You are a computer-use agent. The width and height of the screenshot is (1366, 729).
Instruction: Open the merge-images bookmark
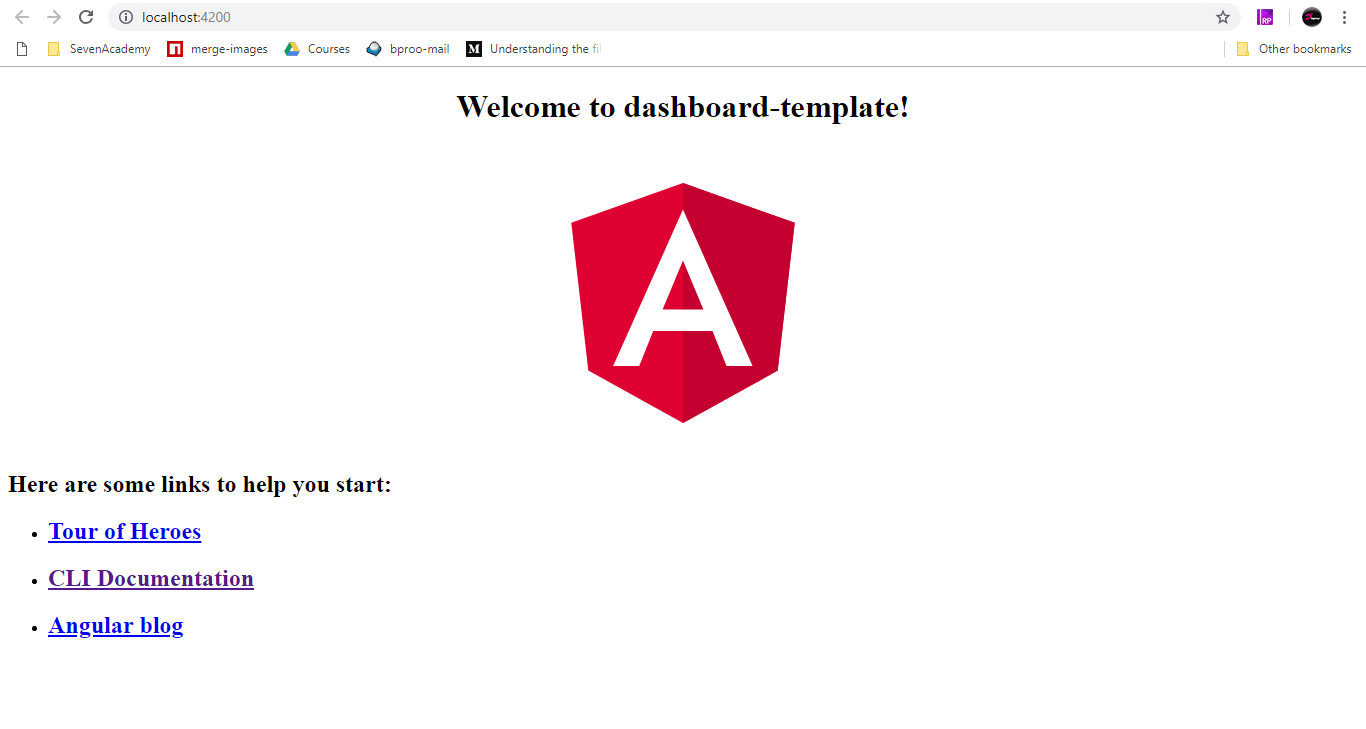point(218,49)
